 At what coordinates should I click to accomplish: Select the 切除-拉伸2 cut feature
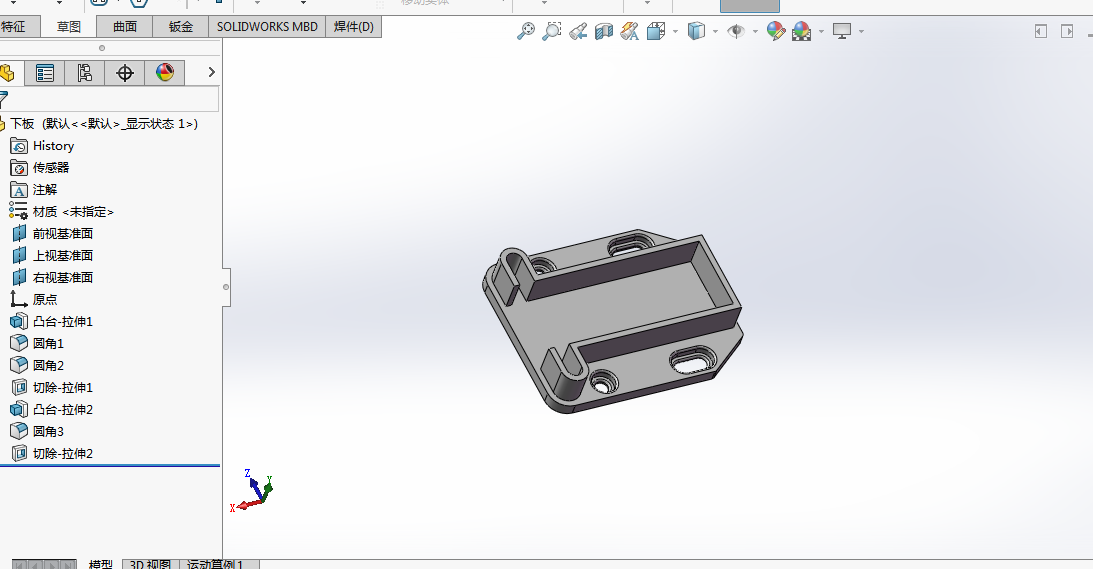(63, 453)
